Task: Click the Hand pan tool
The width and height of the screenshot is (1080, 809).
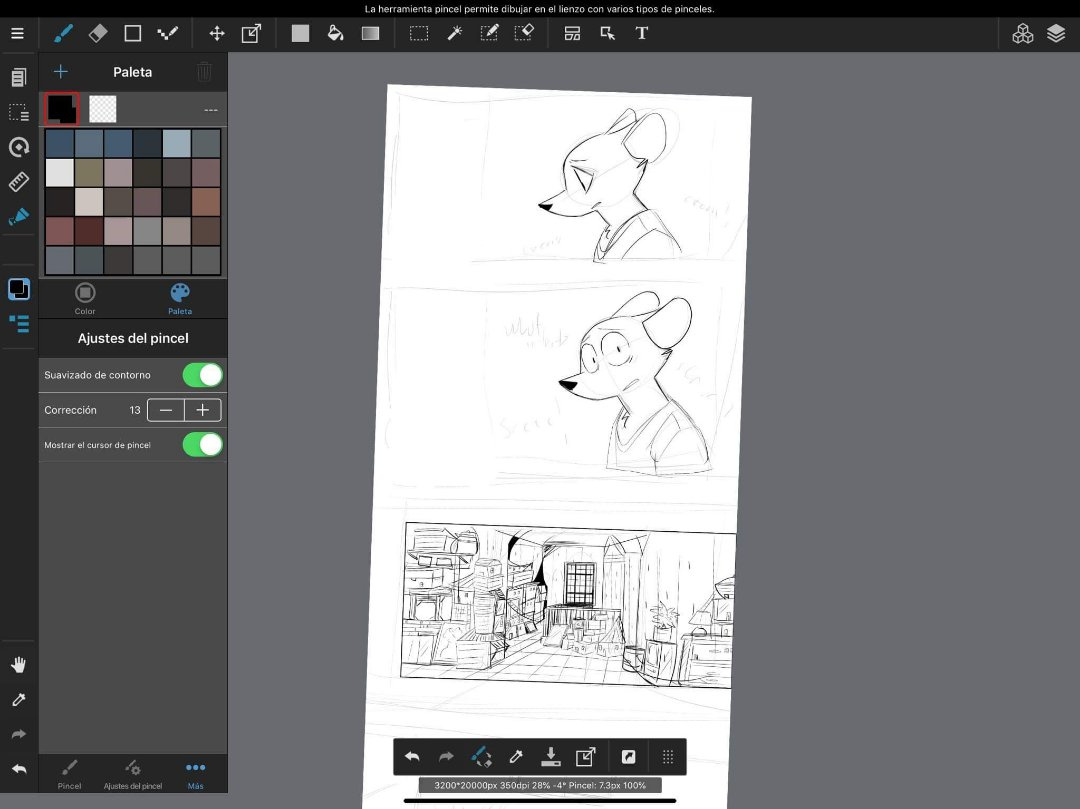Action: click(x=18, y=665)
